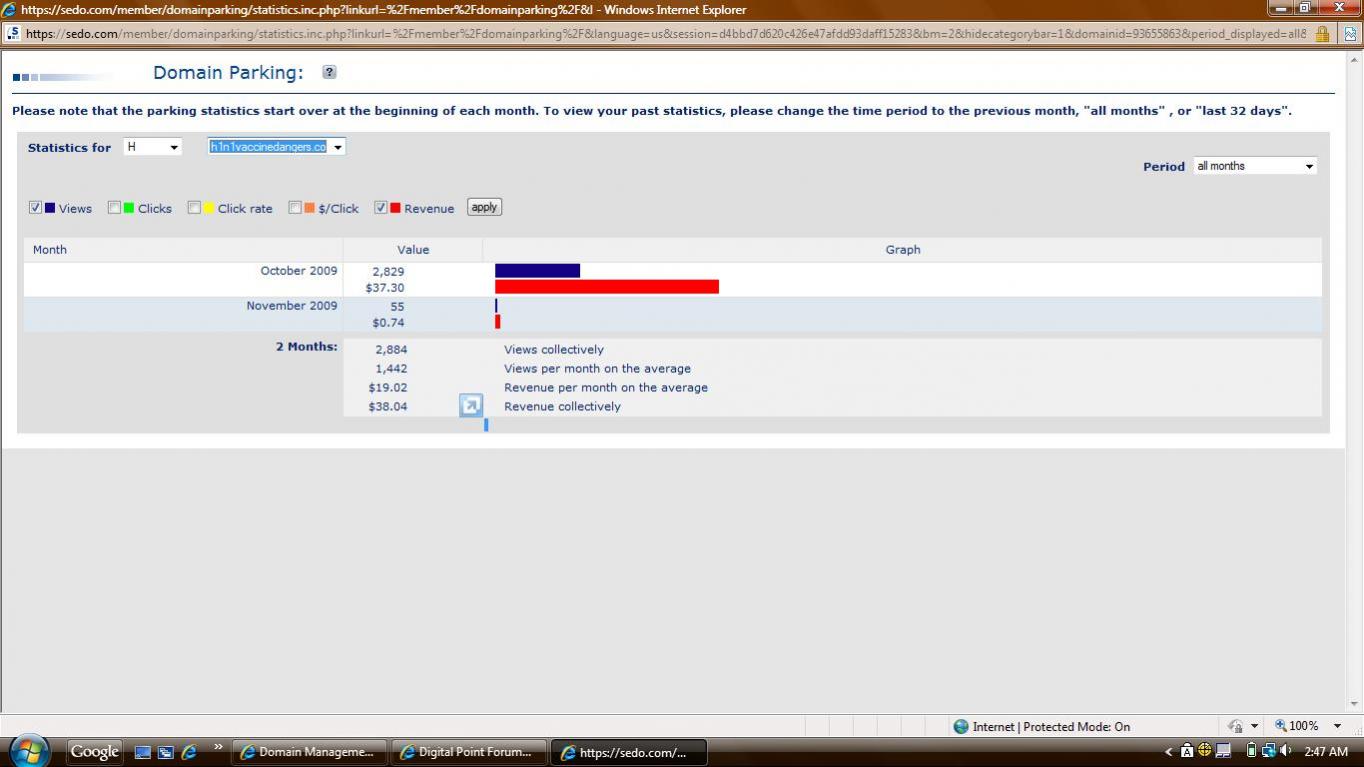Click the red Revenue color swatch
Viewport: 1364px width, 767px height.
coord(396,208)
